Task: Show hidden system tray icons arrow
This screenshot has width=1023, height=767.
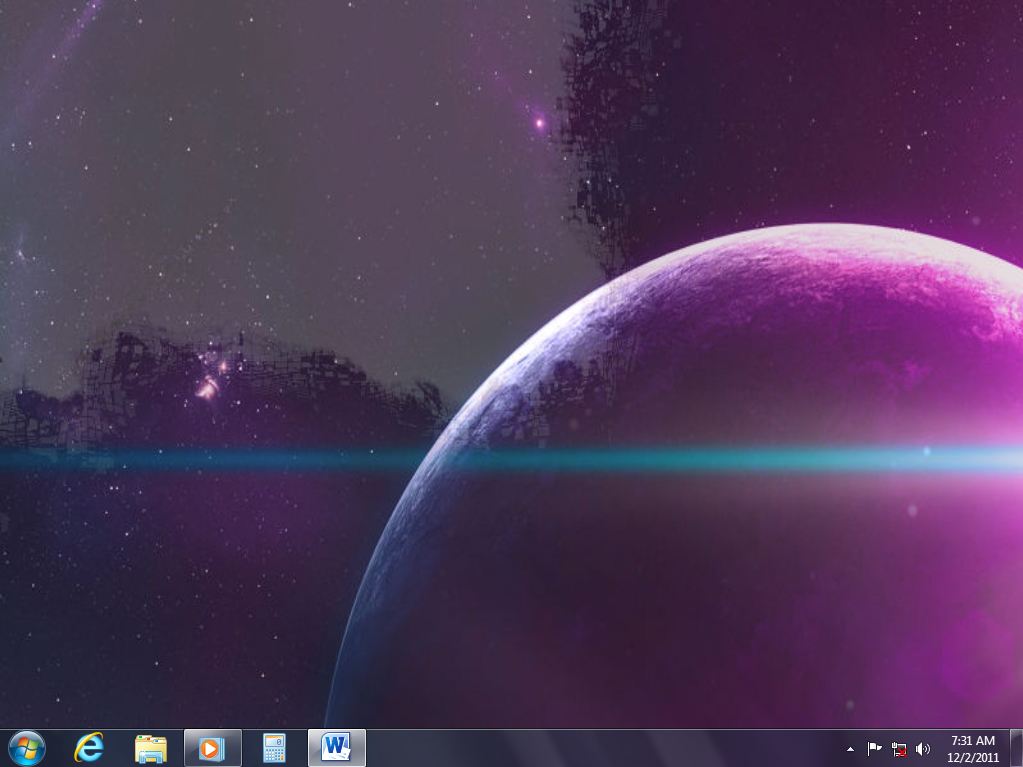Action: pyautogui.click(x=850, y=749)
